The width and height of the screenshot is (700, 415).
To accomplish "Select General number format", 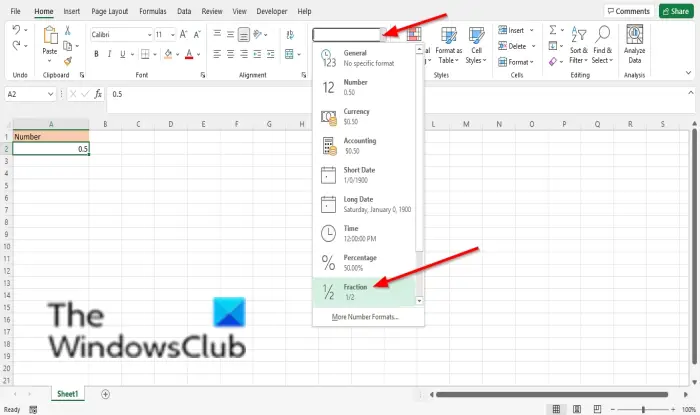I will pyautogui.click(x=364, y=58).
